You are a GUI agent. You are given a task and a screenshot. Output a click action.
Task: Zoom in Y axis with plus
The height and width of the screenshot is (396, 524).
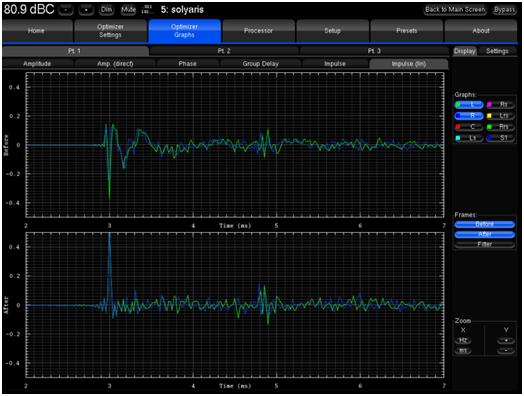pos(506,340)
